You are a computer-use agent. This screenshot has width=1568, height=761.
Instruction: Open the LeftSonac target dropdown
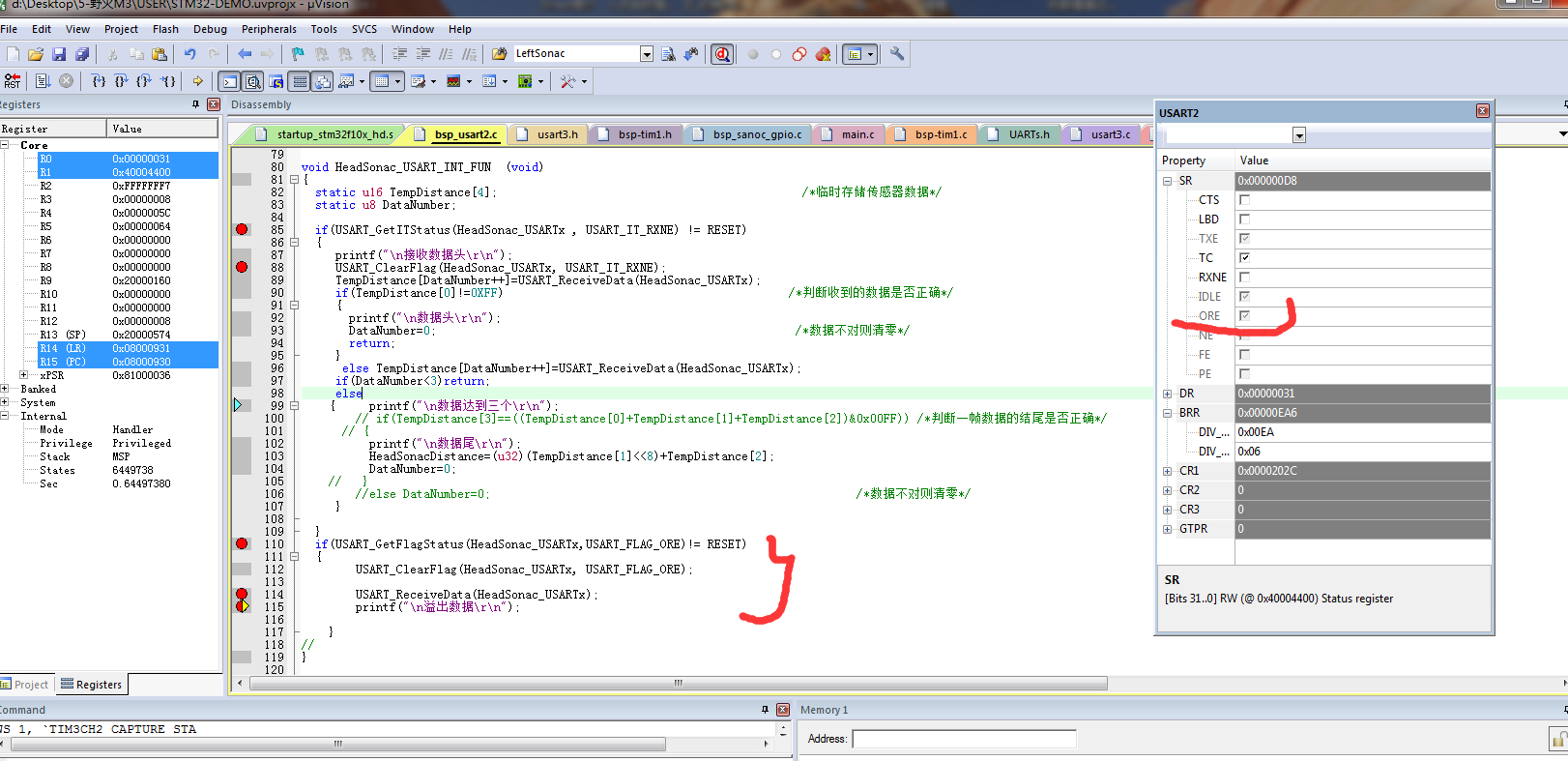[647, 54]
